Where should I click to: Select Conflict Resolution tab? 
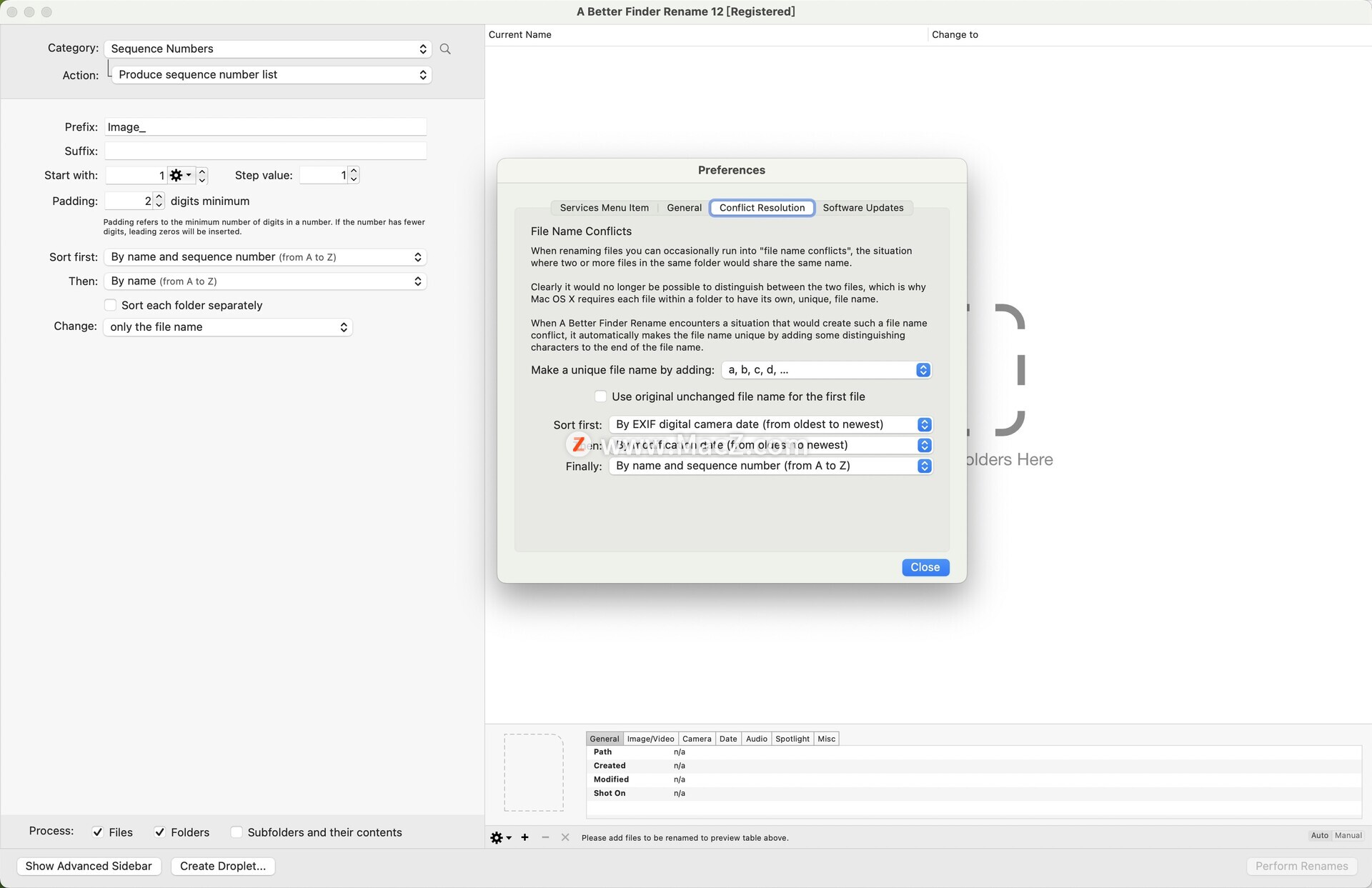coord(762,208)
